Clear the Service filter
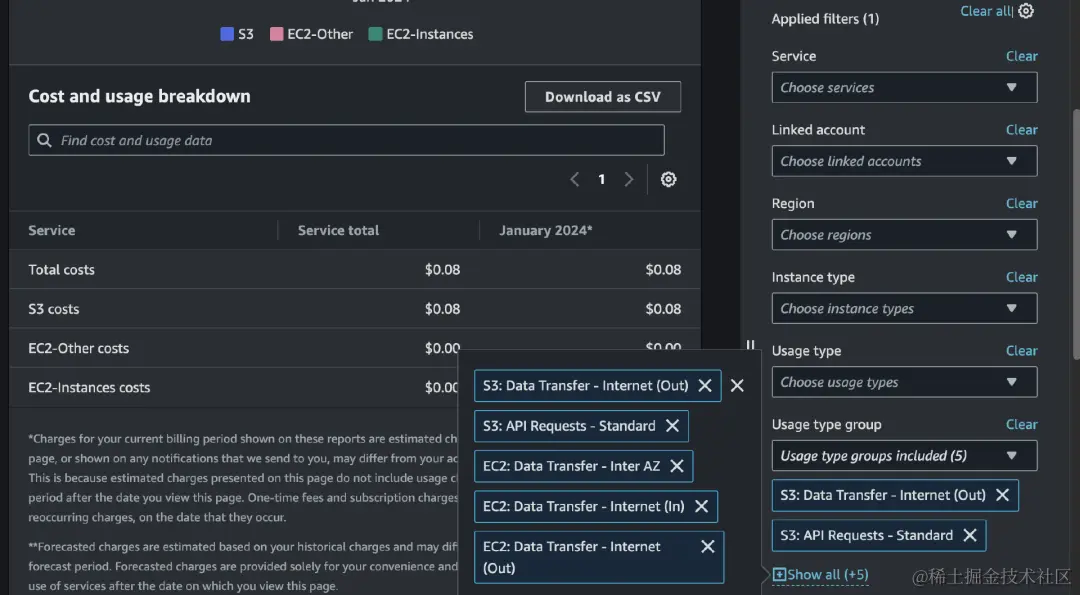Viewport: 1080px width, 595px height. 1021,56
